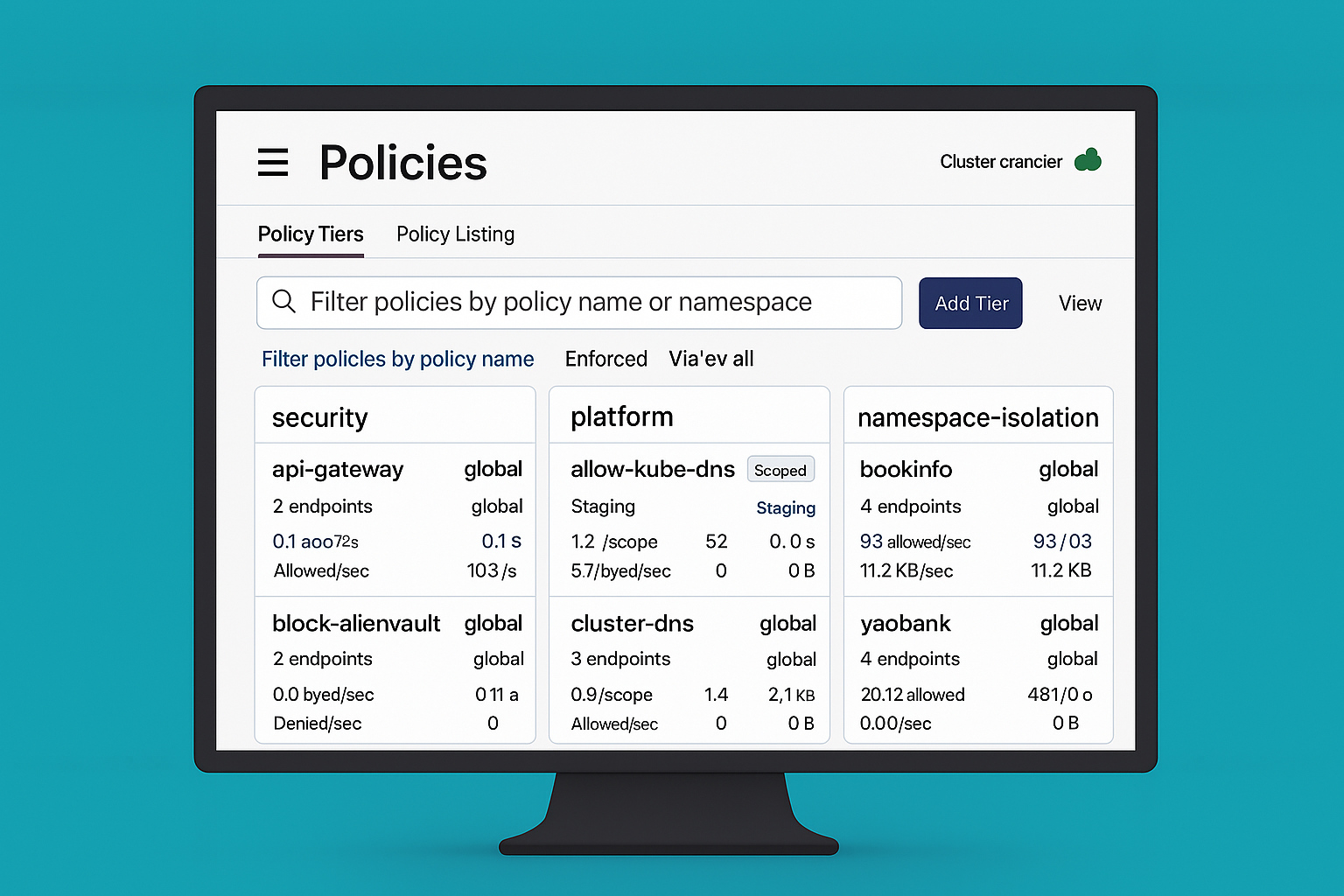Click the Scoped badge on allow-kube-dns
The image size is (1344, 896).
(780, 470)
